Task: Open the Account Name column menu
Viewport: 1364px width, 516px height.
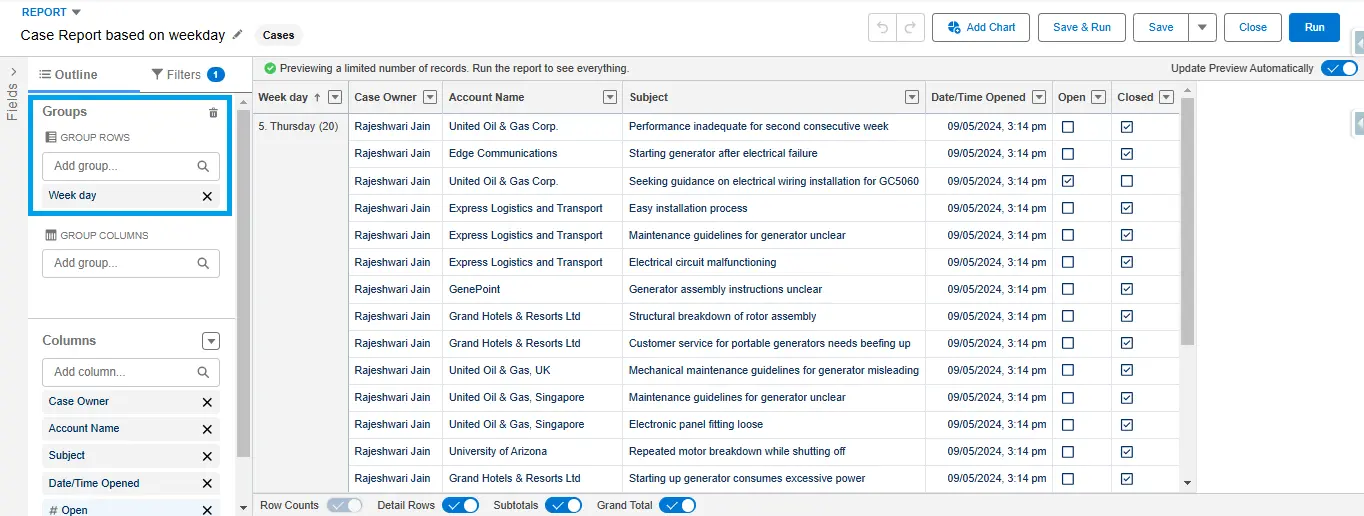Action: pos(610,97)
